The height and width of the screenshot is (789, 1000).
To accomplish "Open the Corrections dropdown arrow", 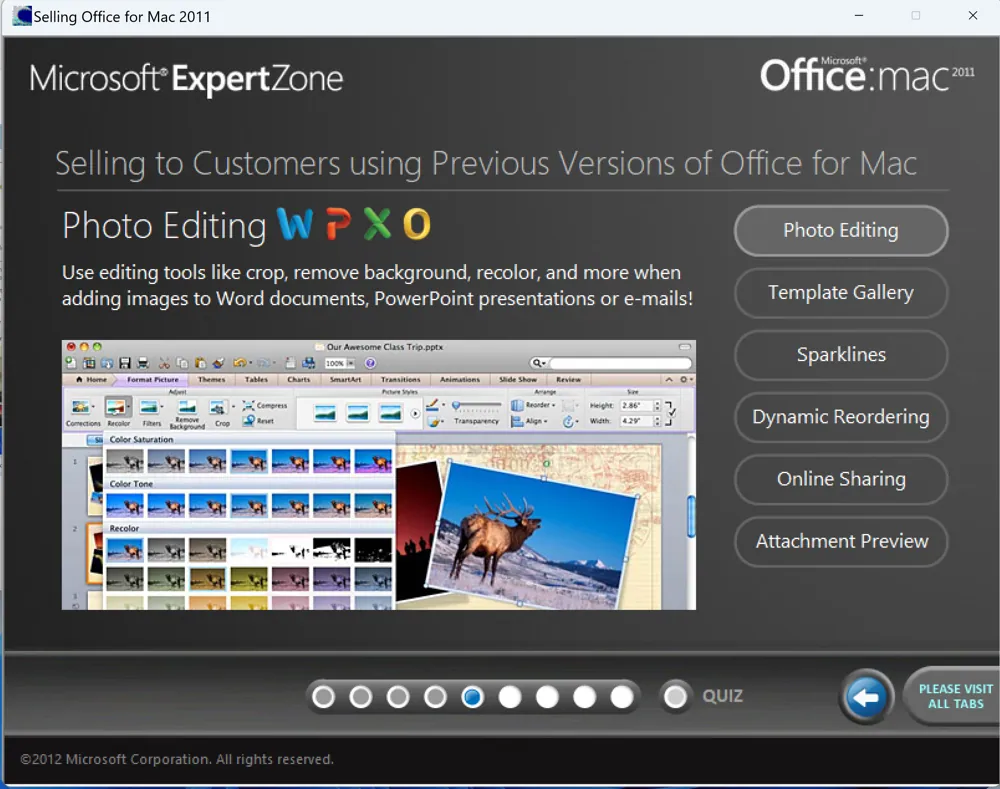I will 93,407.
